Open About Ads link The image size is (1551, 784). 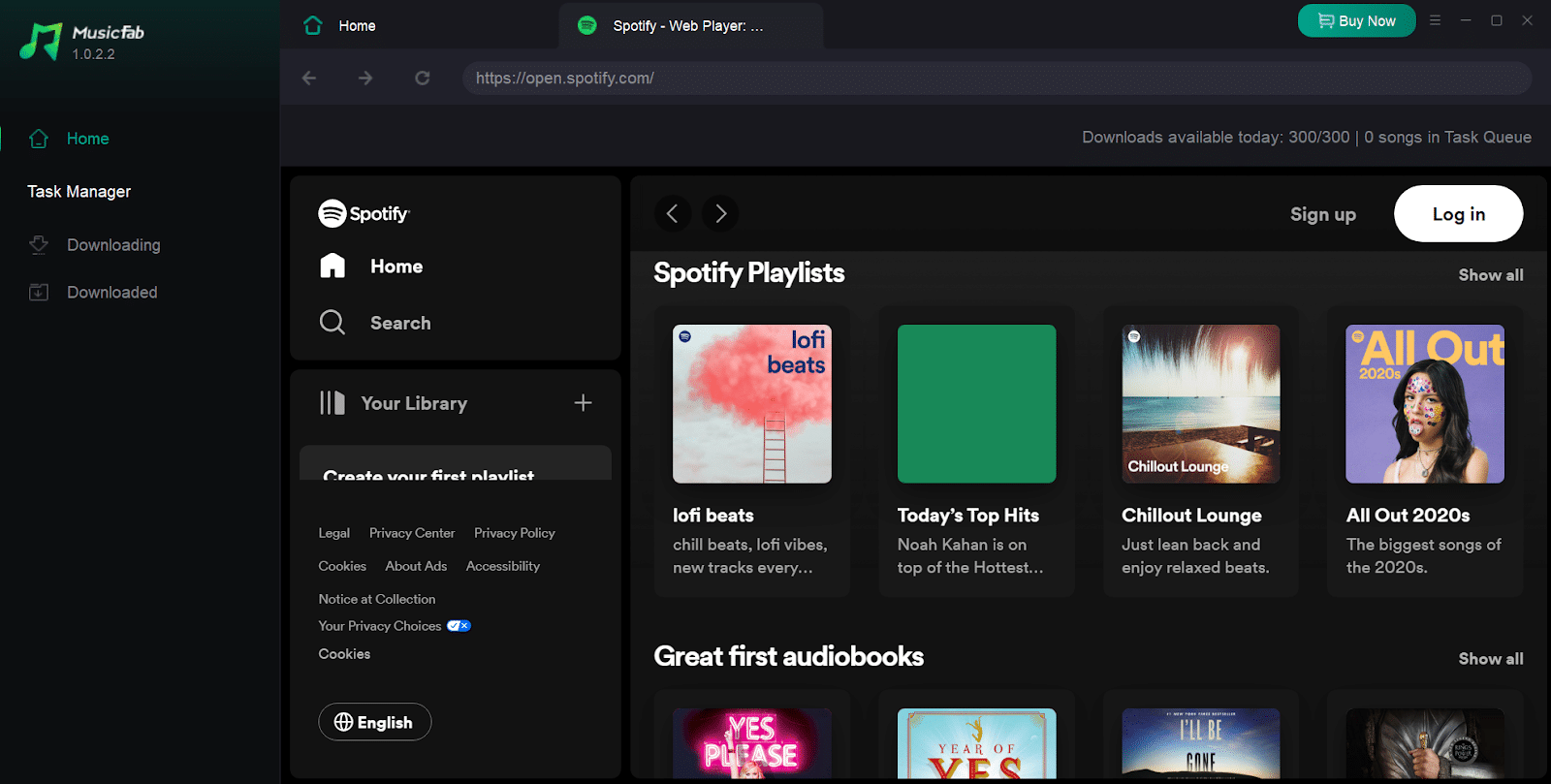click(x=416, y=566)
